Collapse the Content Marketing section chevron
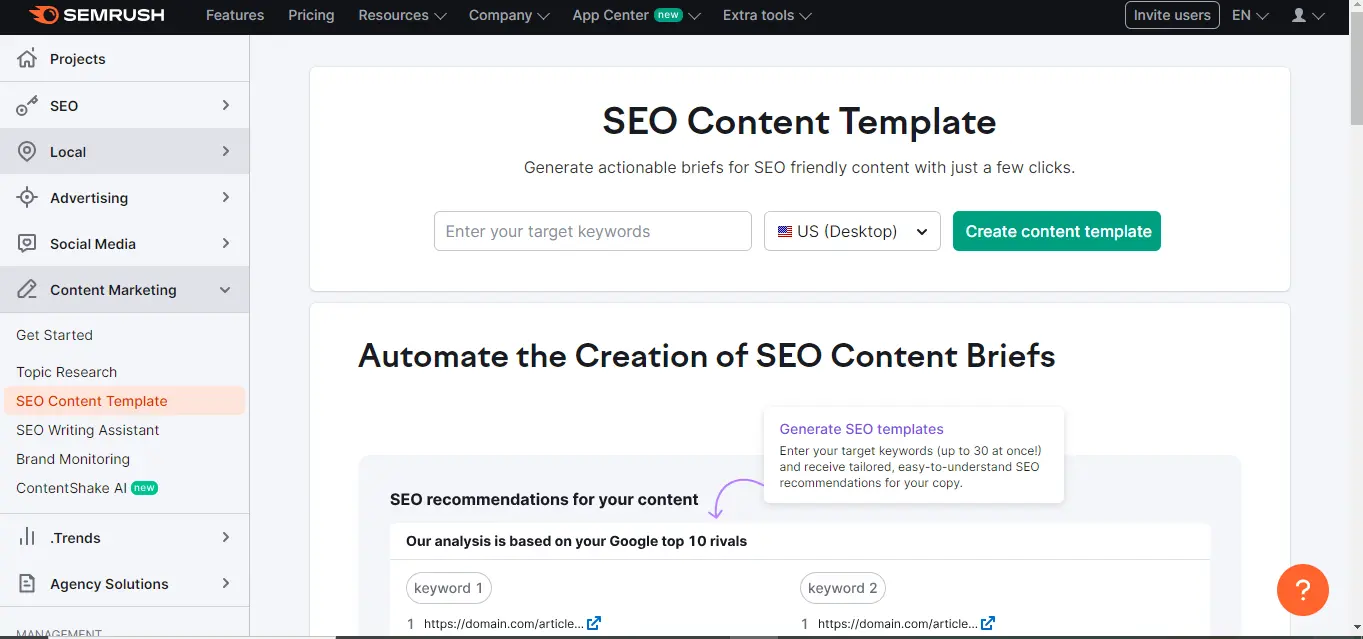 tap(226, 290)
